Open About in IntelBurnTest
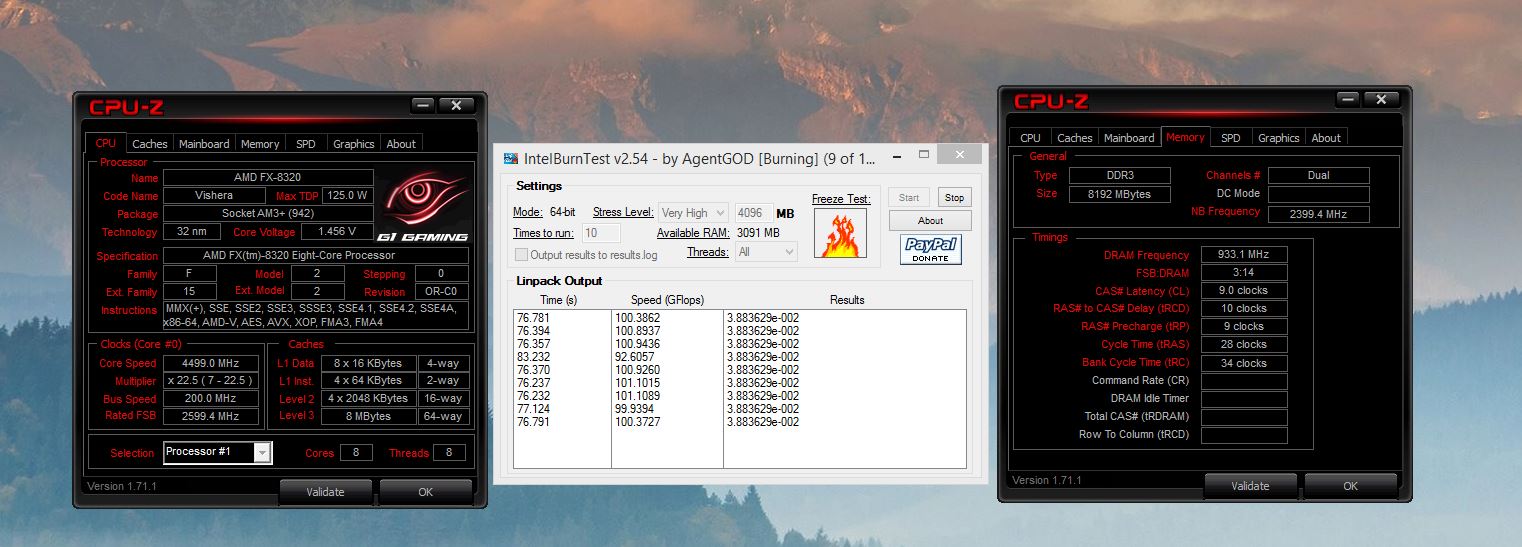 tap(930, 221)
